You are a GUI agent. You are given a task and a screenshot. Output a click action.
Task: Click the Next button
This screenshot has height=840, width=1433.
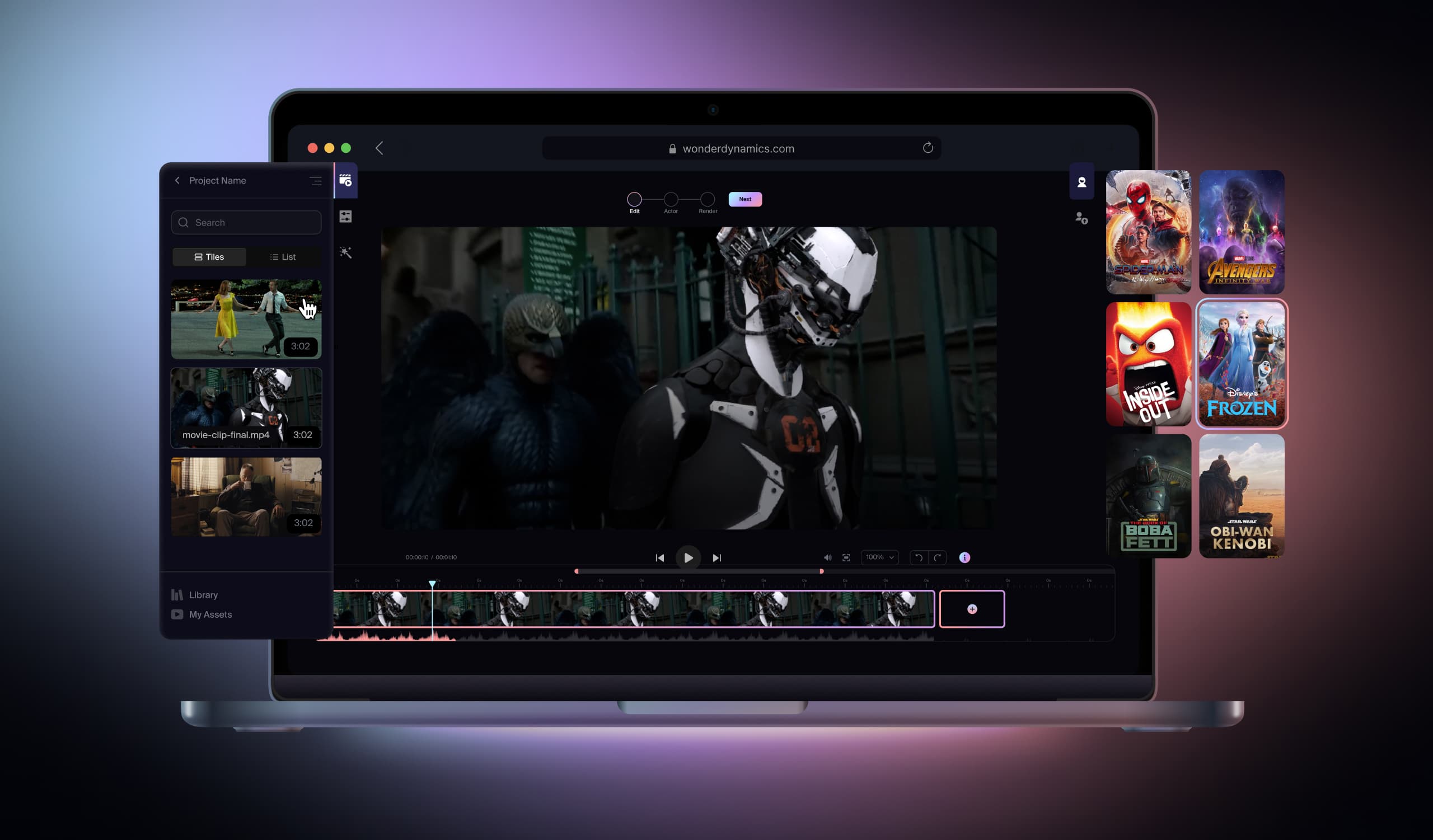pos(745,199)
